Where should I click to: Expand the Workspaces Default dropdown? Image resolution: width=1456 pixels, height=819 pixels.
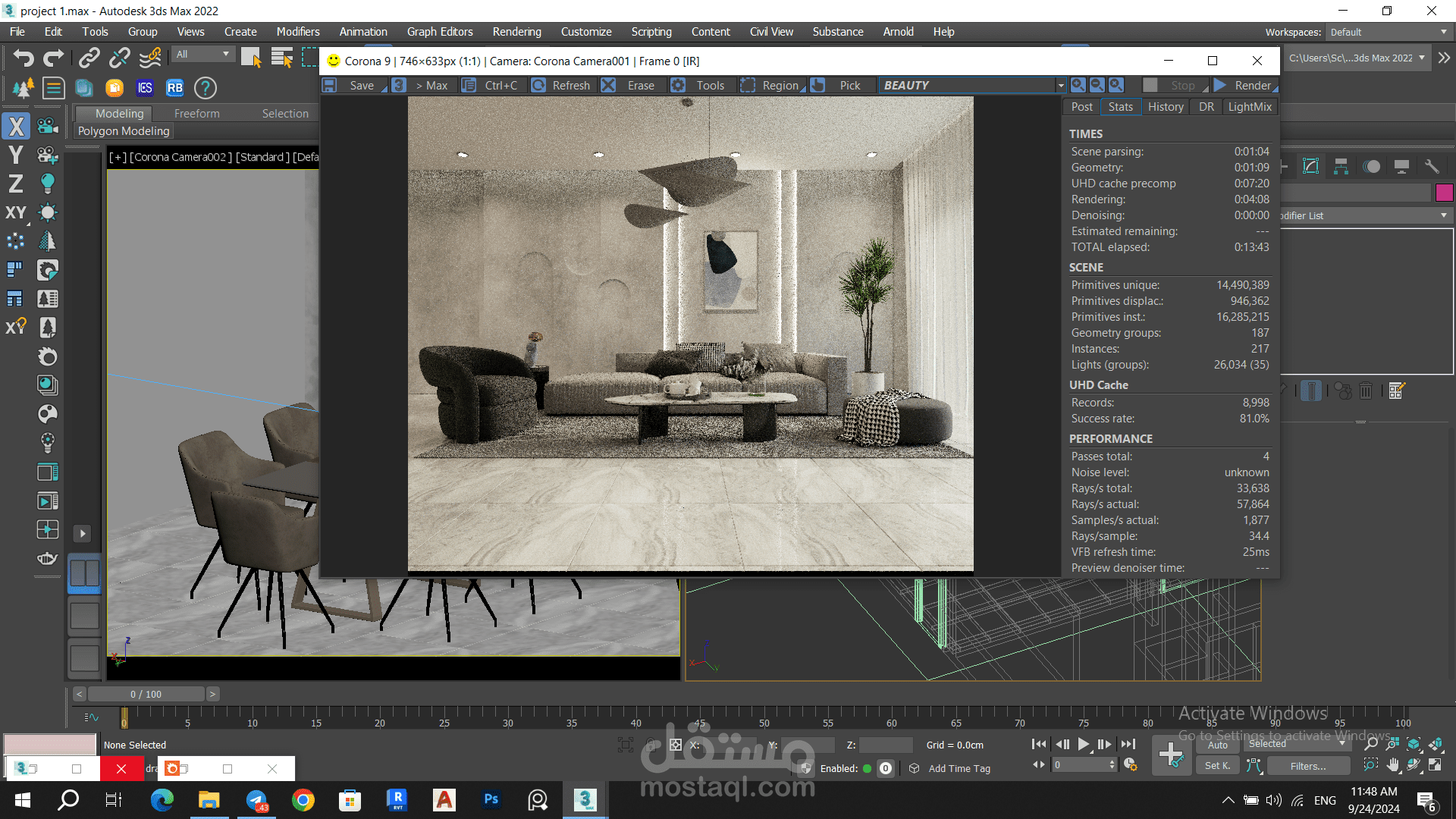pos(1388,32)
